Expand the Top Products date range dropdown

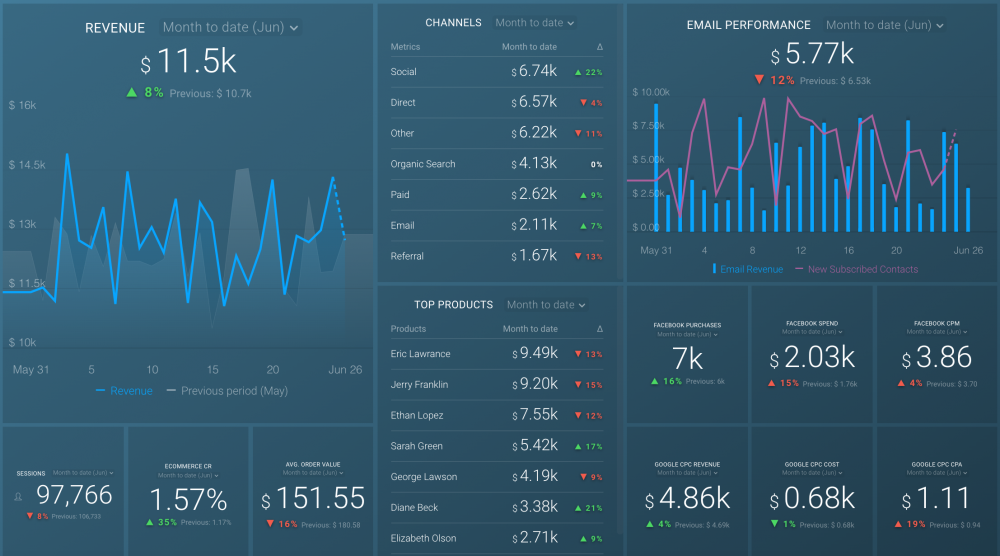[546, 305]
